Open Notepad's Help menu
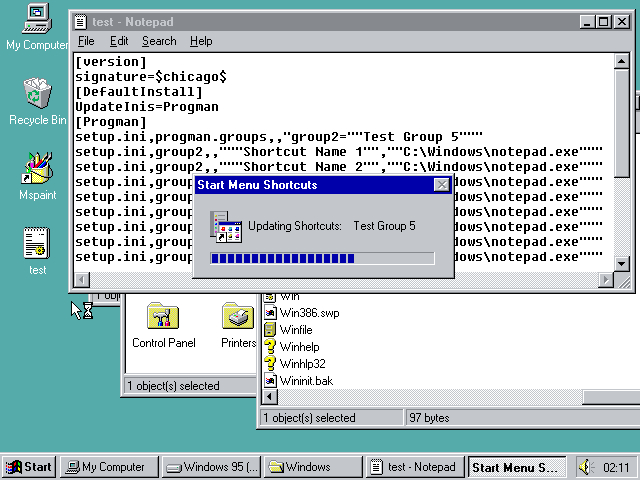 (x=201, y=41)
